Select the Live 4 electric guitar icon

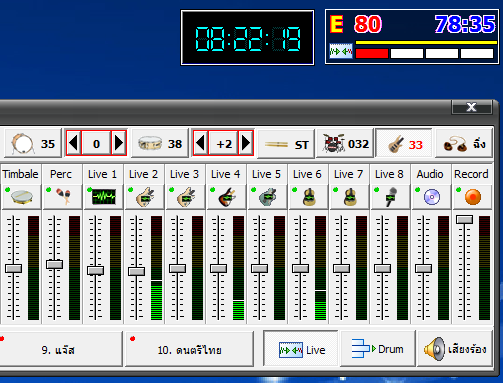point(226,197)
